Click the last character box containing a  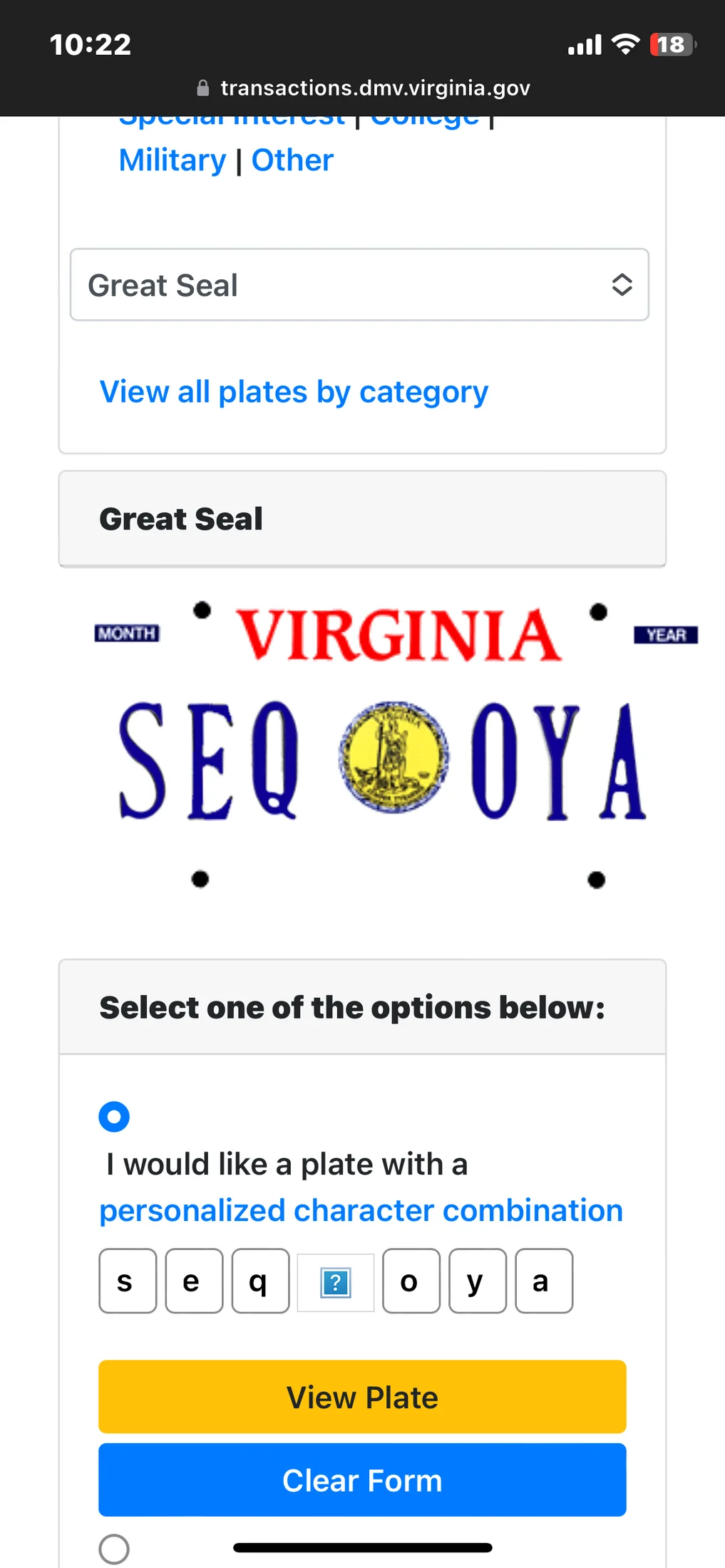click(544, 1281)
